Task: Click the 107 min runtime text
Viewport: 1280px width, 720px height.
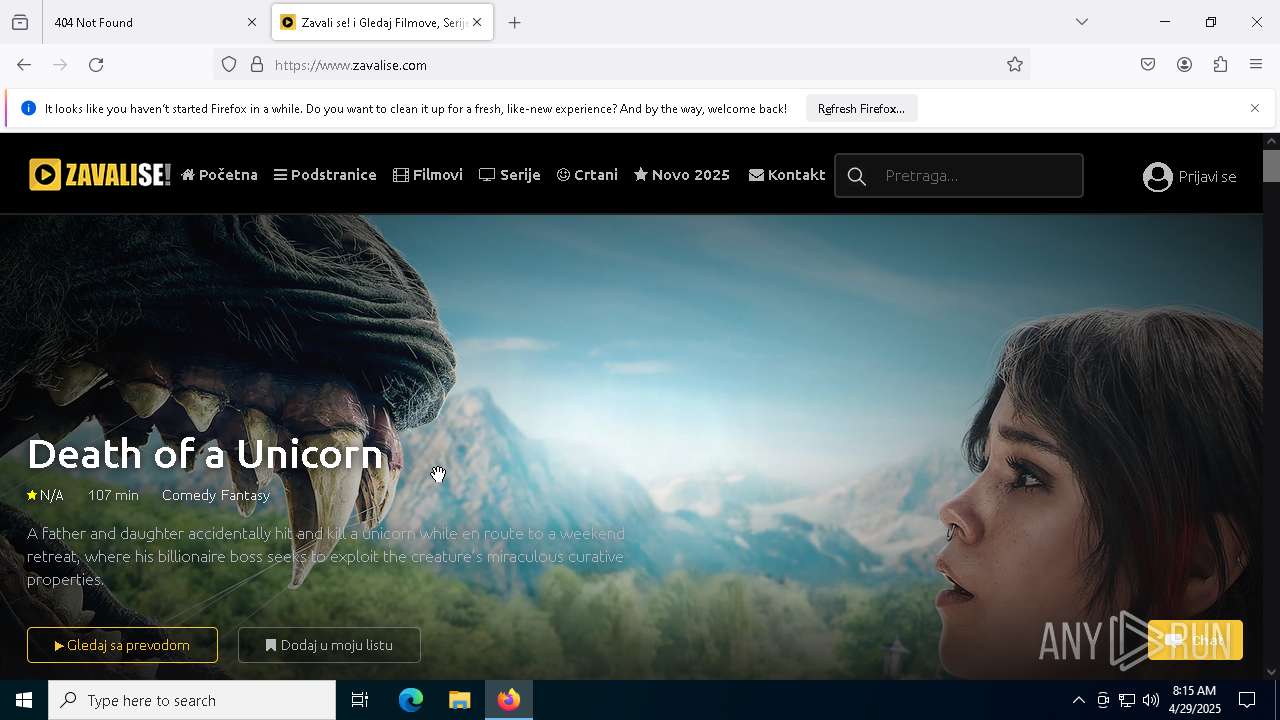Action: pos(113,495)
